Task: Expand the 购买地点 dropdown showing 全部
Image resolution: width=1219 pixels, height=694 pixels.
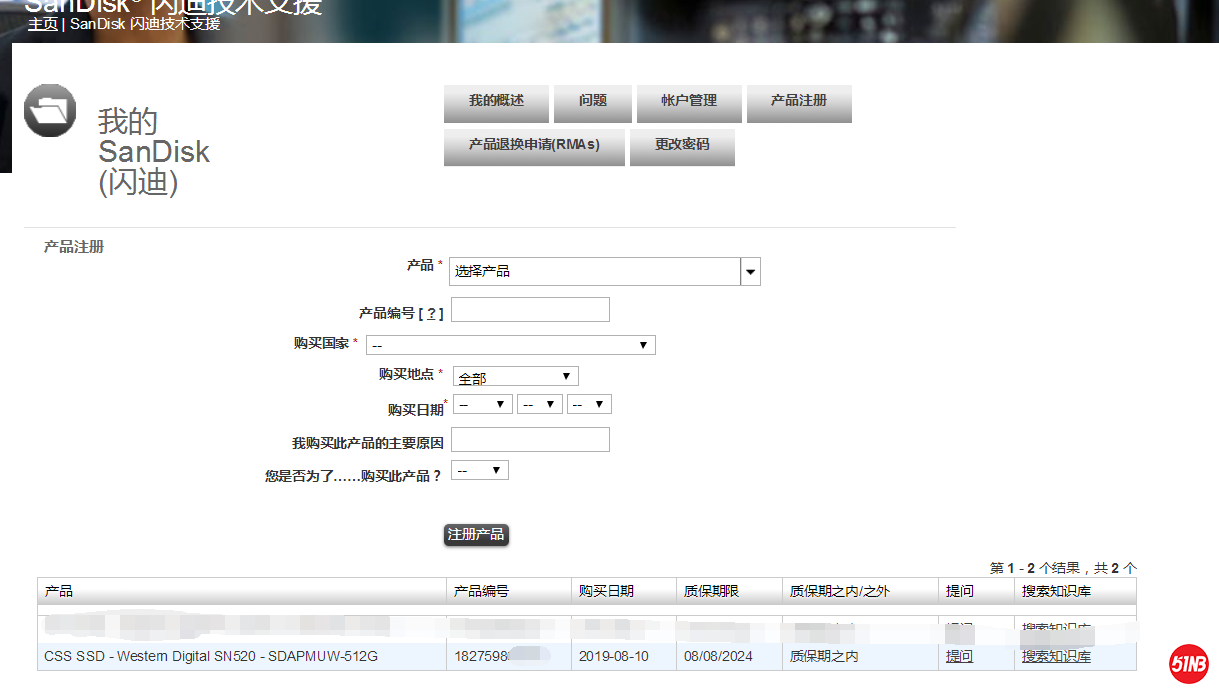Action: [x=515, y=377]
